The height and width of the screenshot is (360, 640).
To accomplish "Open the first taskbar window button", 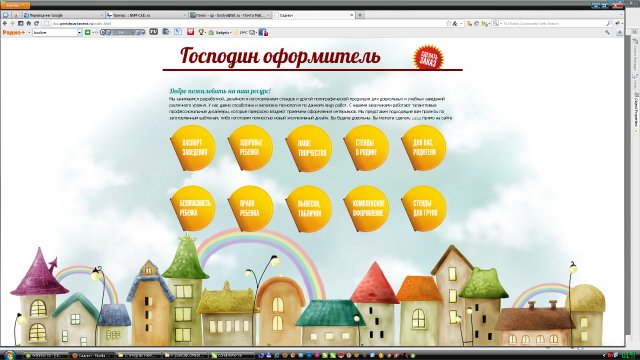I will click(x=45, y=356).
